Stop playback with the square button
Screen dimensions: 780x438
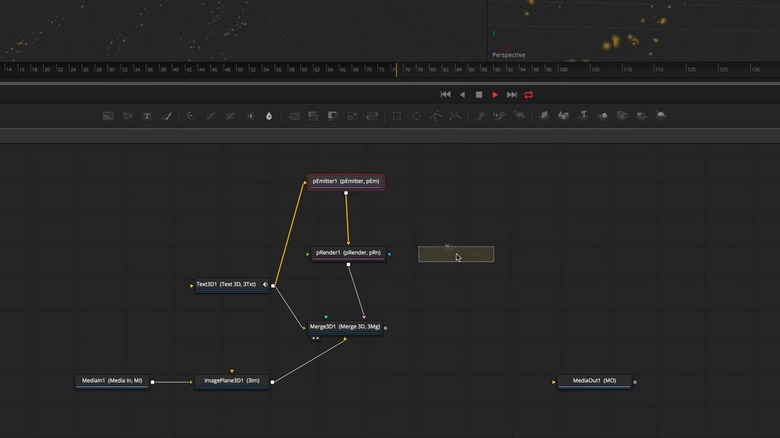click(x=479, y=95)
